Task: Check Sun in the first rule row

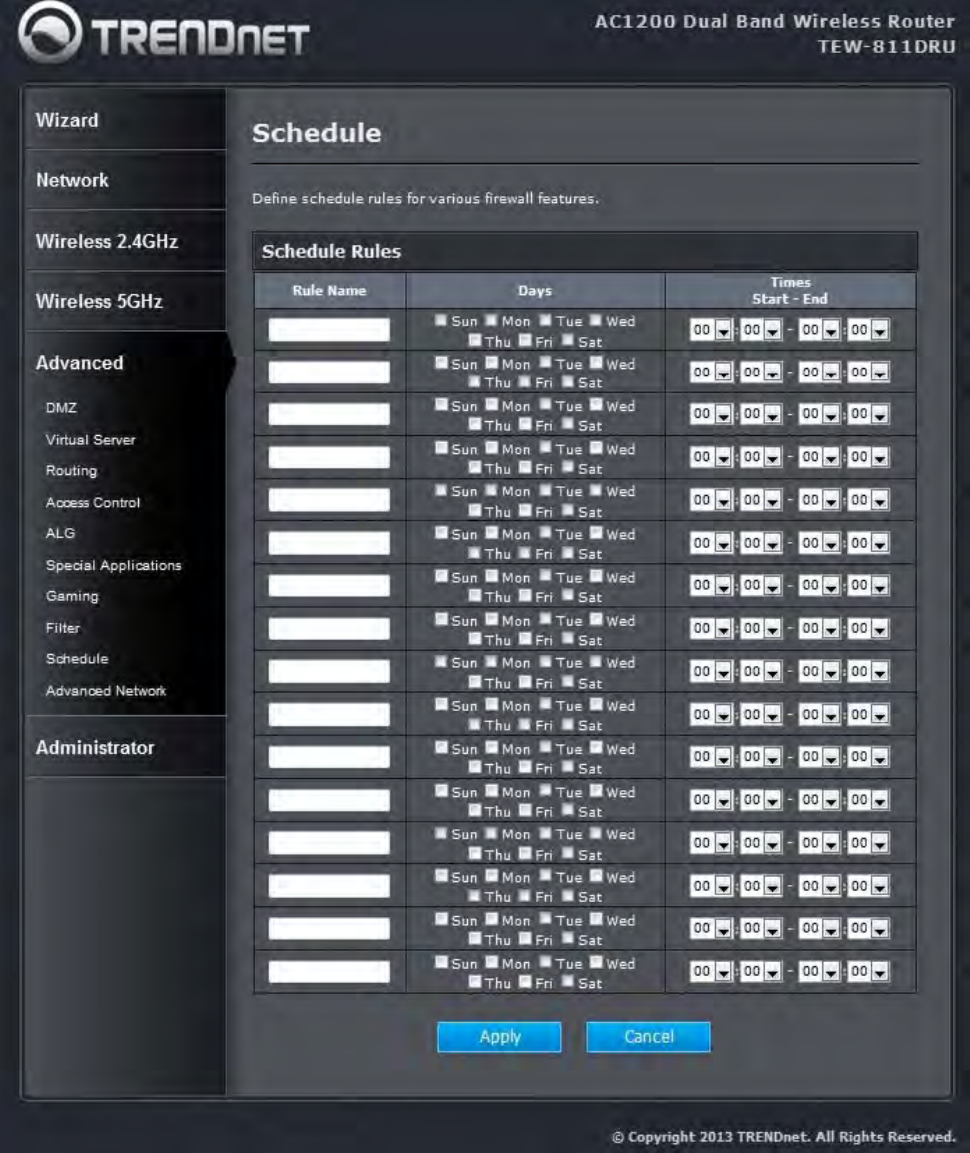Action: 441,320
